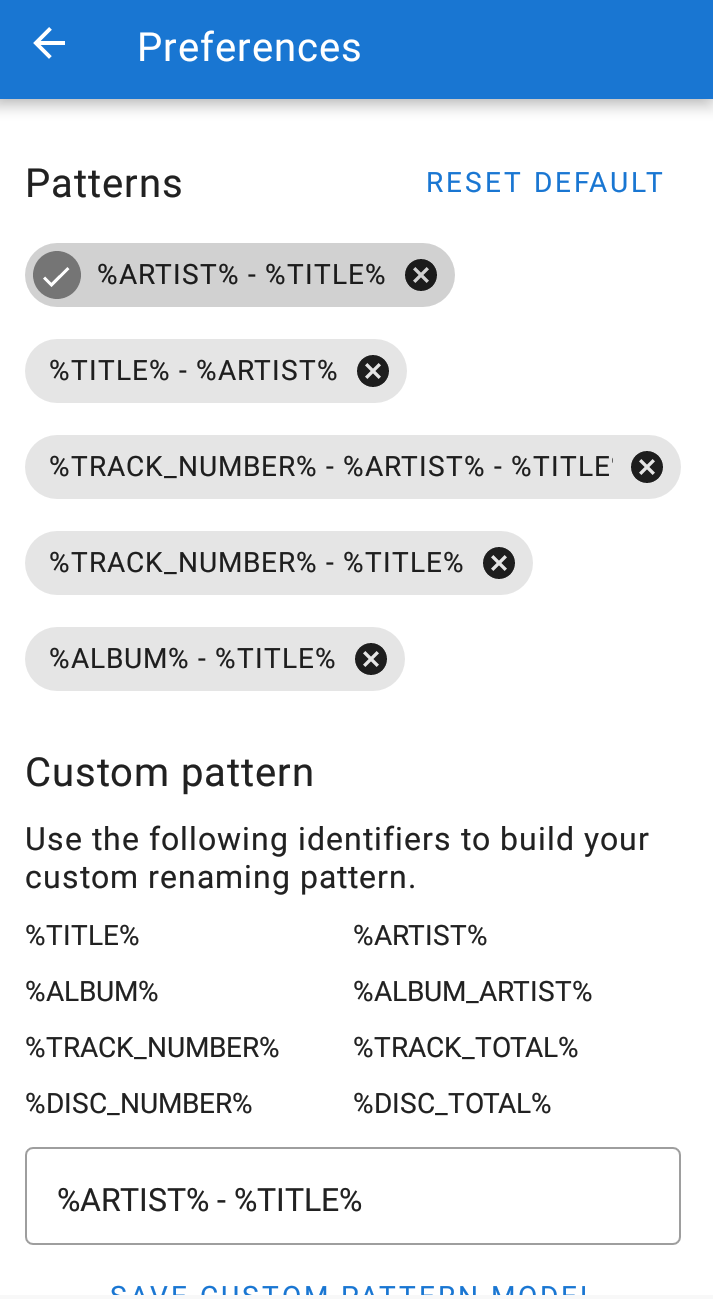Tap SAVE CUSTOM PATTERN at the bottom
Image resolution: width=713 pixels, height=1299 pixels.
(352, 1291)
